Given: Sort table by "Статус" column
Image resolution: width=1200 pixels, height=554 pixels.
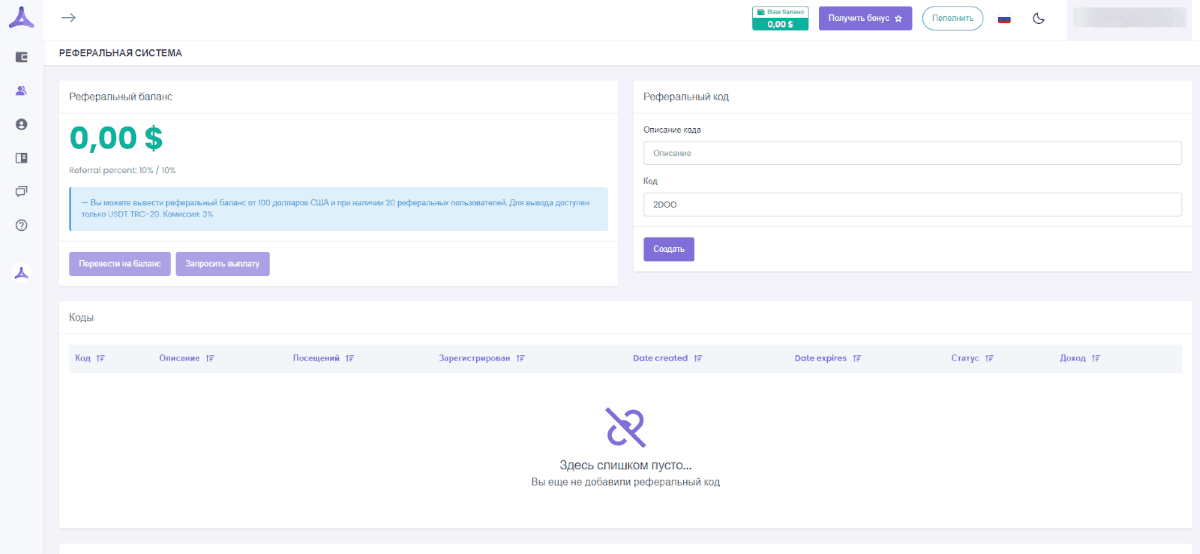Looking at the screenshot, I should [972, 358].
